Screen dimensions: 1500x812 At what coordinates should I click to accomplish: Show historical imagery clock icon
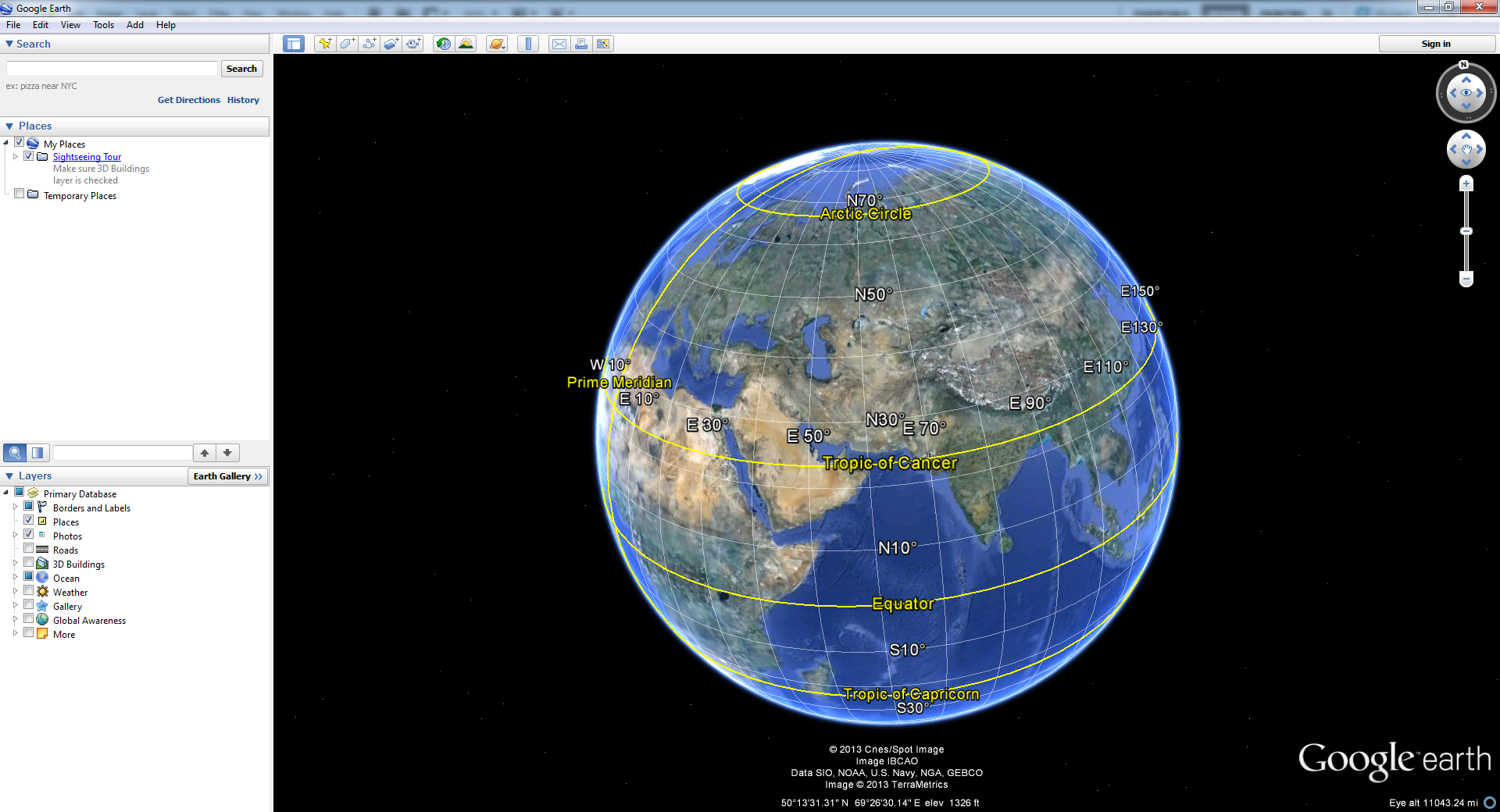click(x=444, y=44)
